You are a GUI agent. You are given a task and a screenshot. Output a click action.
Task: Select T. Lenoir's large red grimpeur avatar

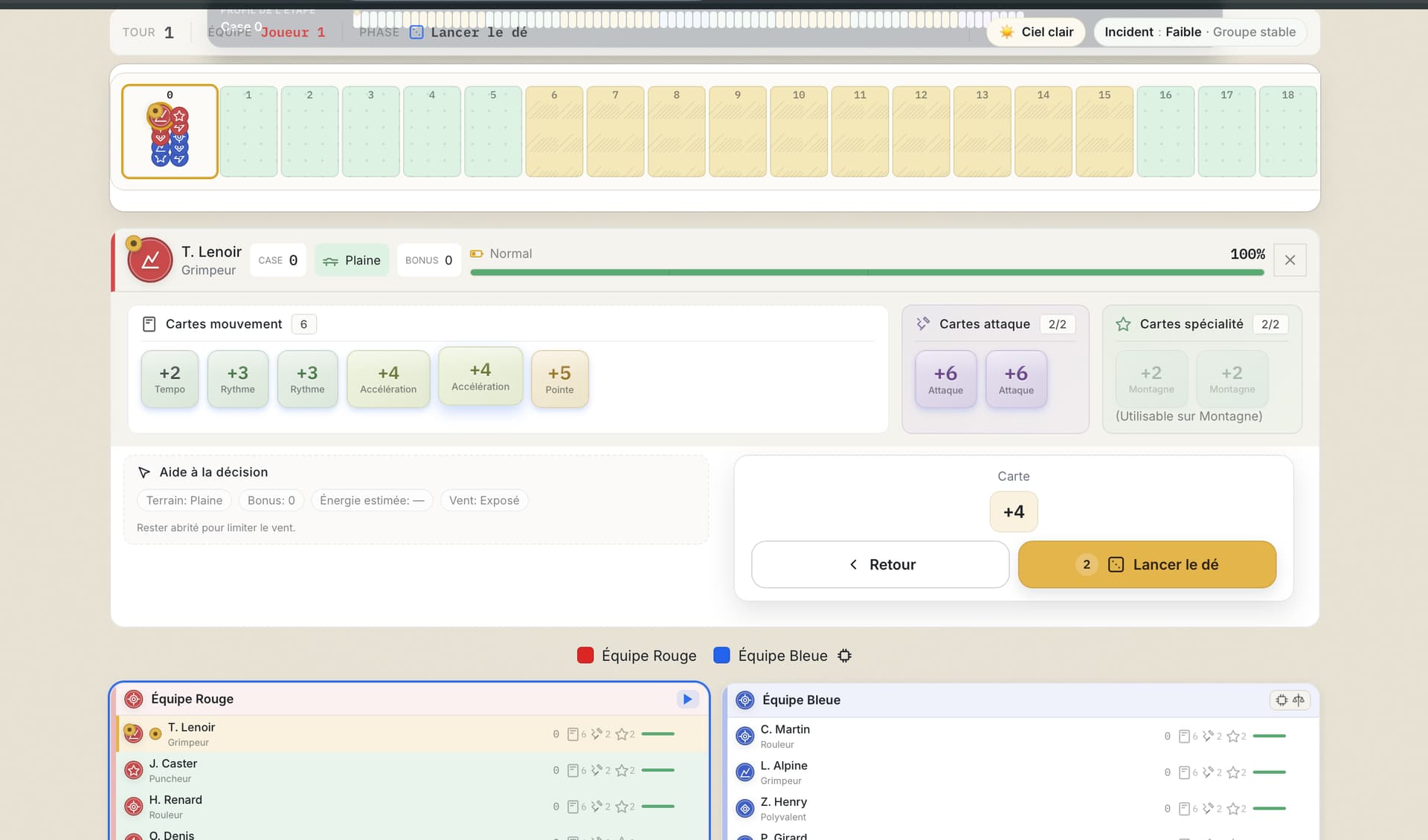click(x=150, y=260)
